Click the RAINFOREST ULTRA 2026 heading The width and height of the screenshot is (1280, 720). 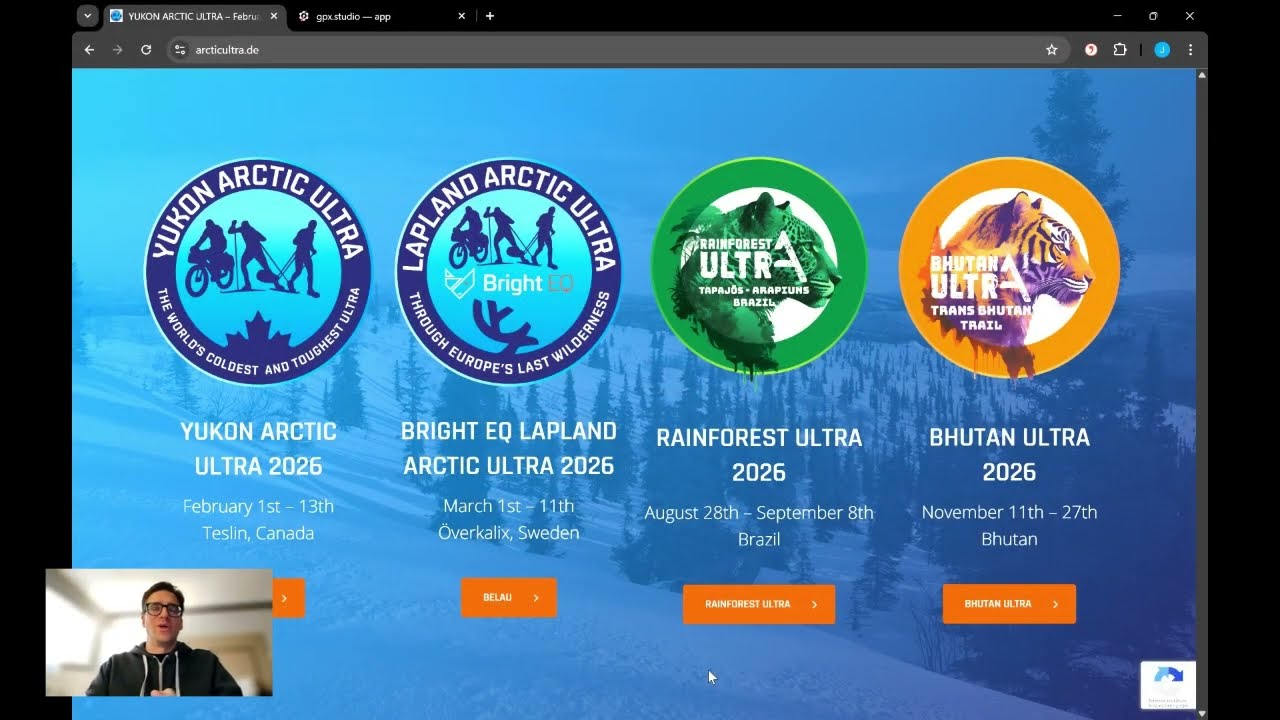pyautogui.click(x=759, y=455)
